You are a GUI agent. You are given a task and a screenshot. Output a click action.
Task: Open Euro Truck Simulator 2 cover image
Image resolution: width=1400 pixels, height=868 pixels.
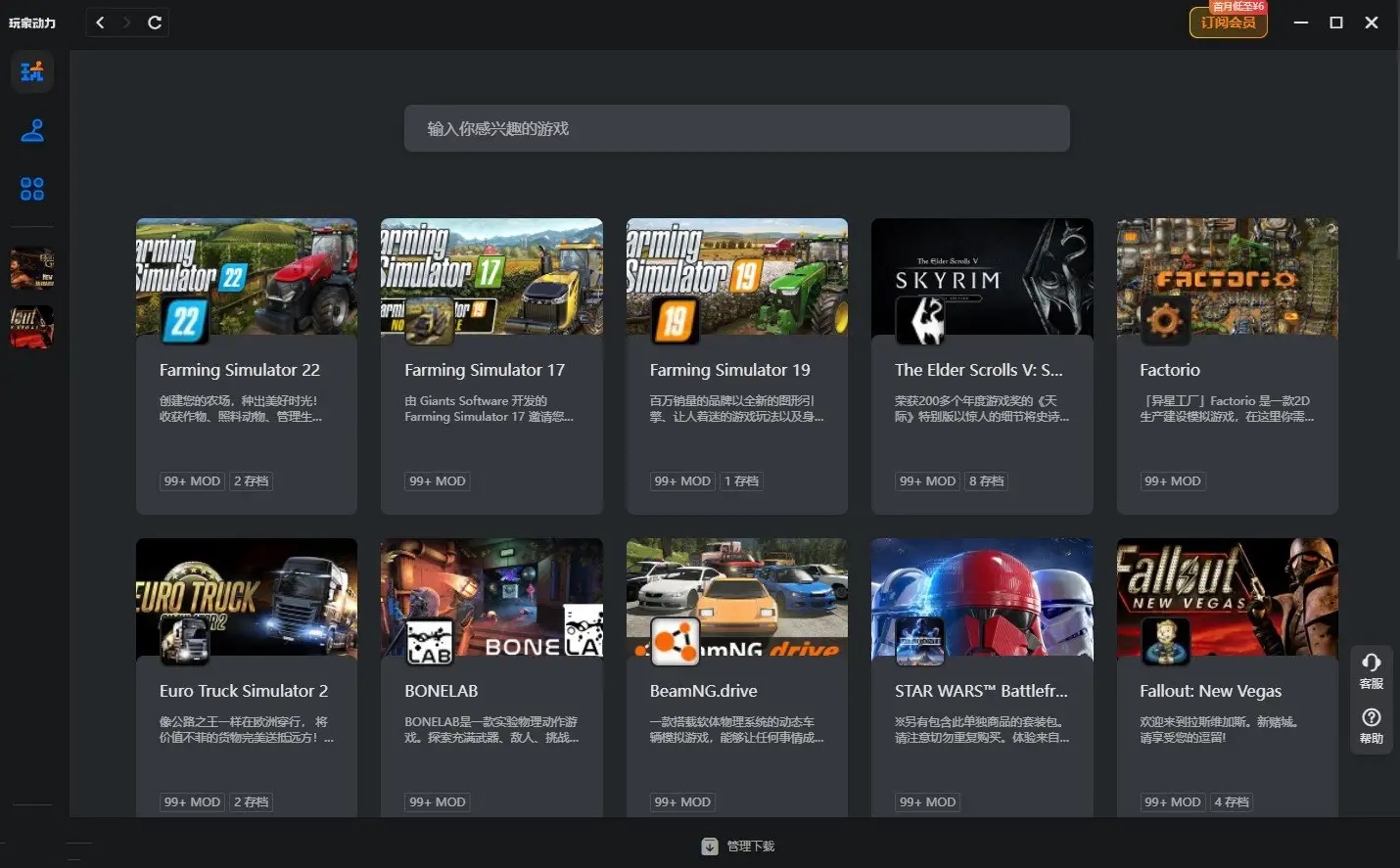point(247,598)
